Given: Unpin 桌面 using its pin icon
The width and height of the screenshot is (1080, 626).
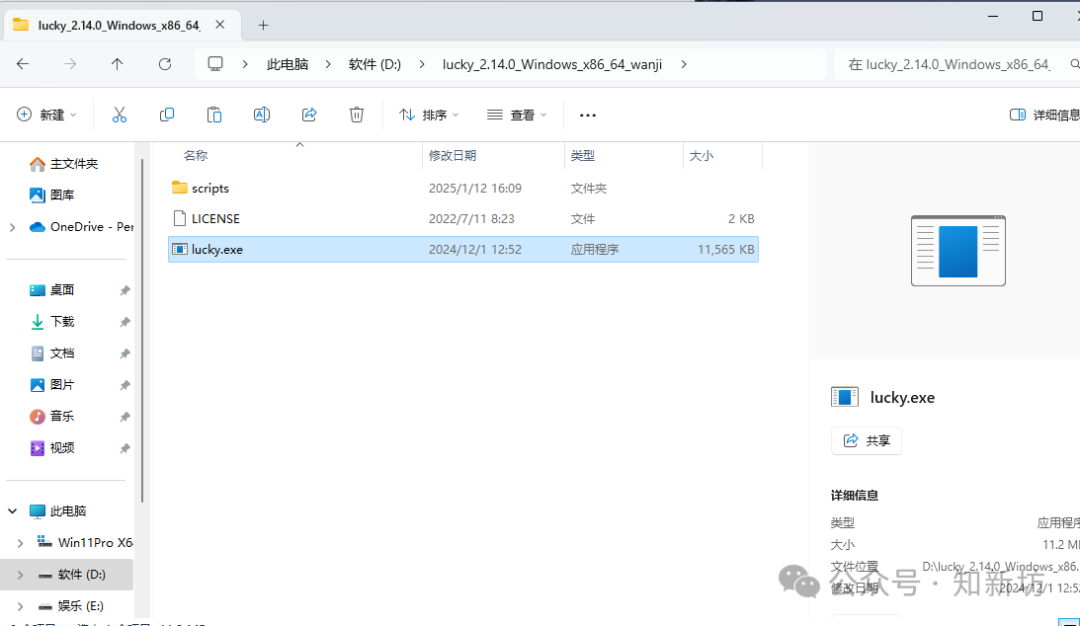Looking at the screenshot, I should [x=125, y=291].
